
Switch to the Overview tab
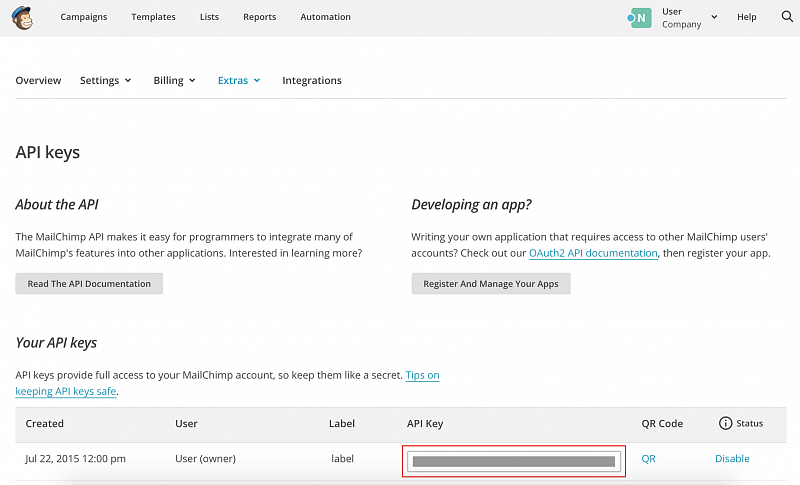tap(38, 81)
